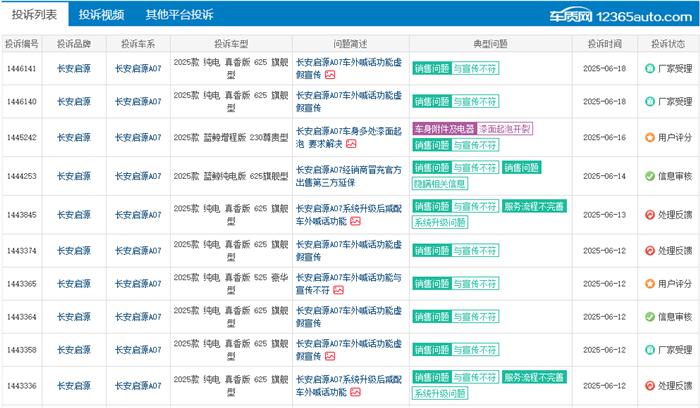Open image icon for complaint 1443358
The image size is (700, 408).
[330, 356]
